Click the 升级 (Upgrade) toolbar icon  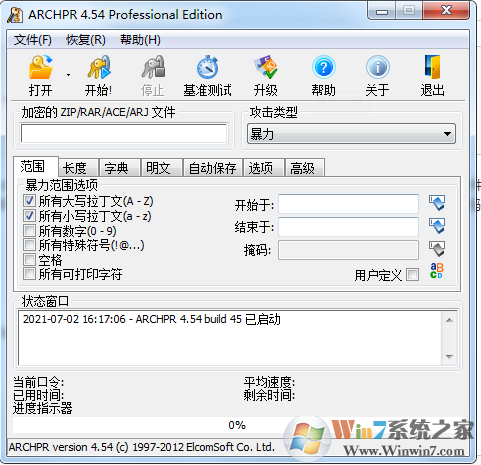coord(266,67)
